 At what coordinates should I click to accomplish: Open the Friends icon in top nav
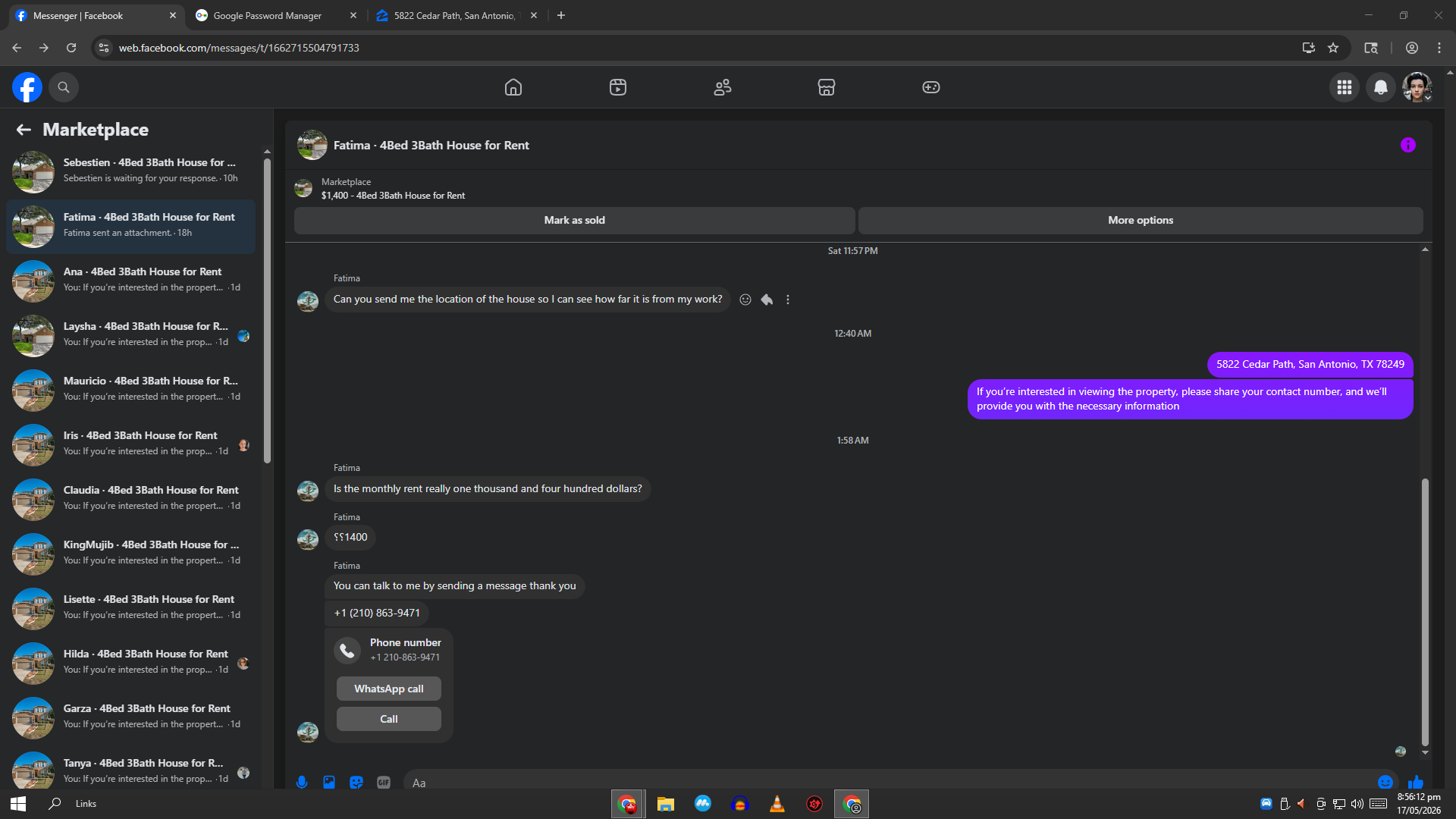(x=723, y=87)
